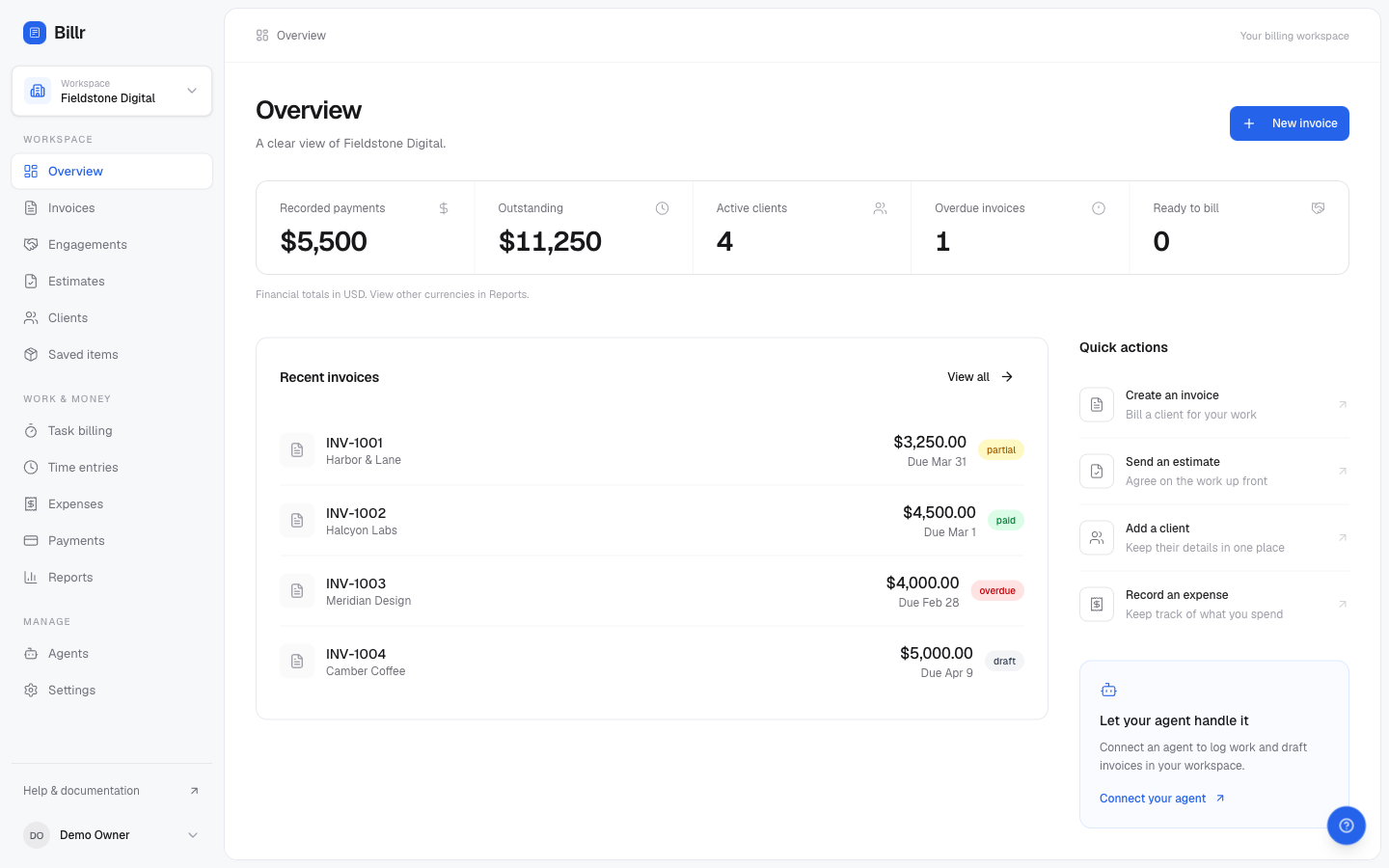Click the Active clients people icon

tap(881, 208)
